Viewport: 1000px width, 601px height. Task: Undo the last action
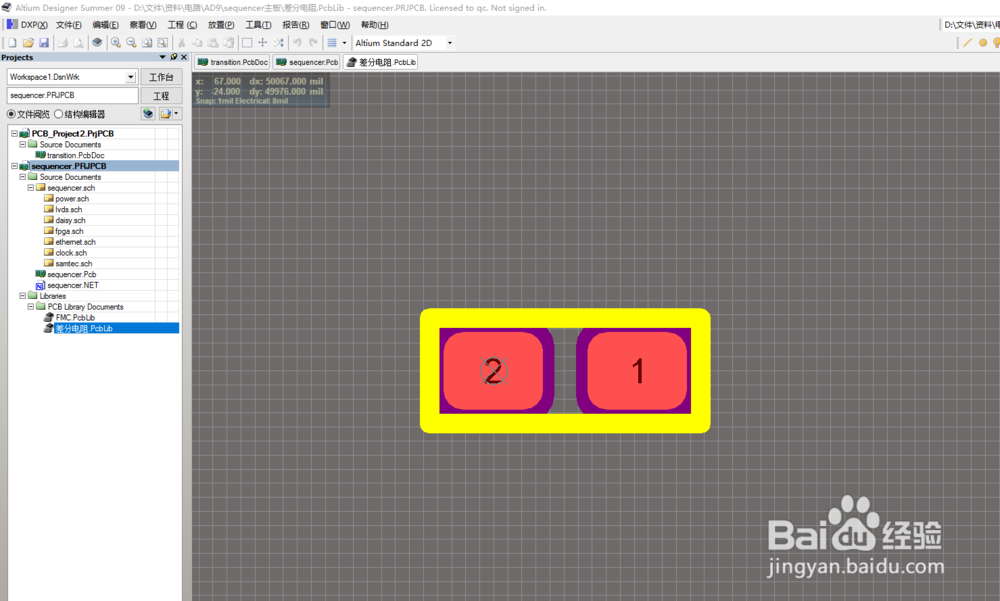click(x=297, y=43)
